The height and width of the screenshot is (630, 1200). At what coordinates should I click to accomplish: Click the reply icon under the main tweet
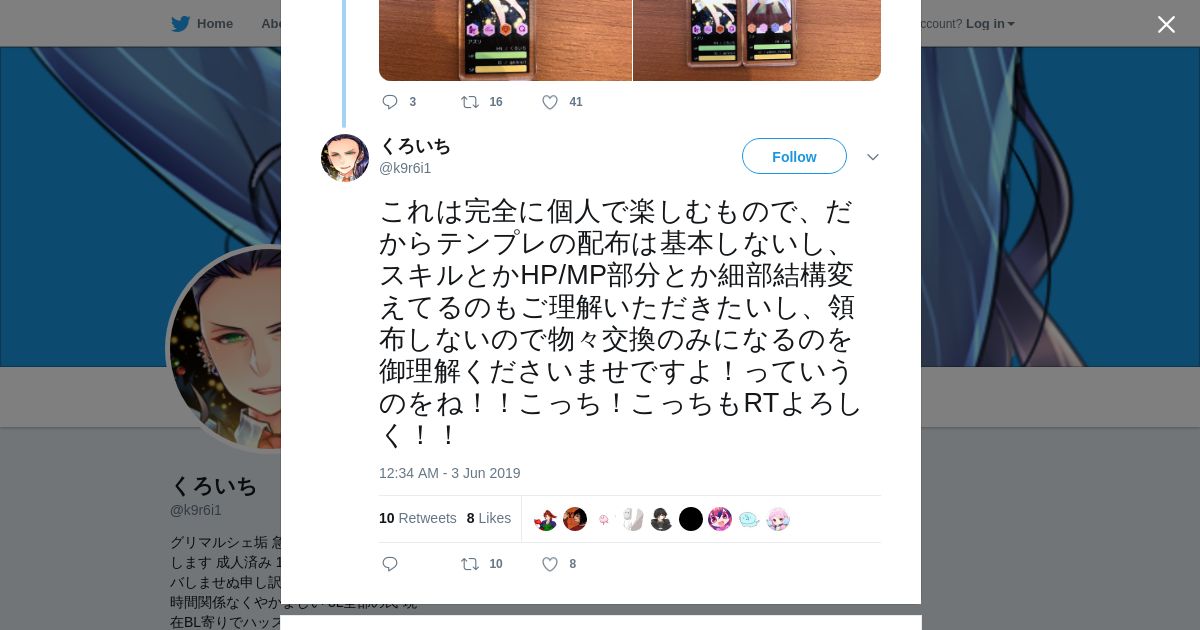[390, 564]
